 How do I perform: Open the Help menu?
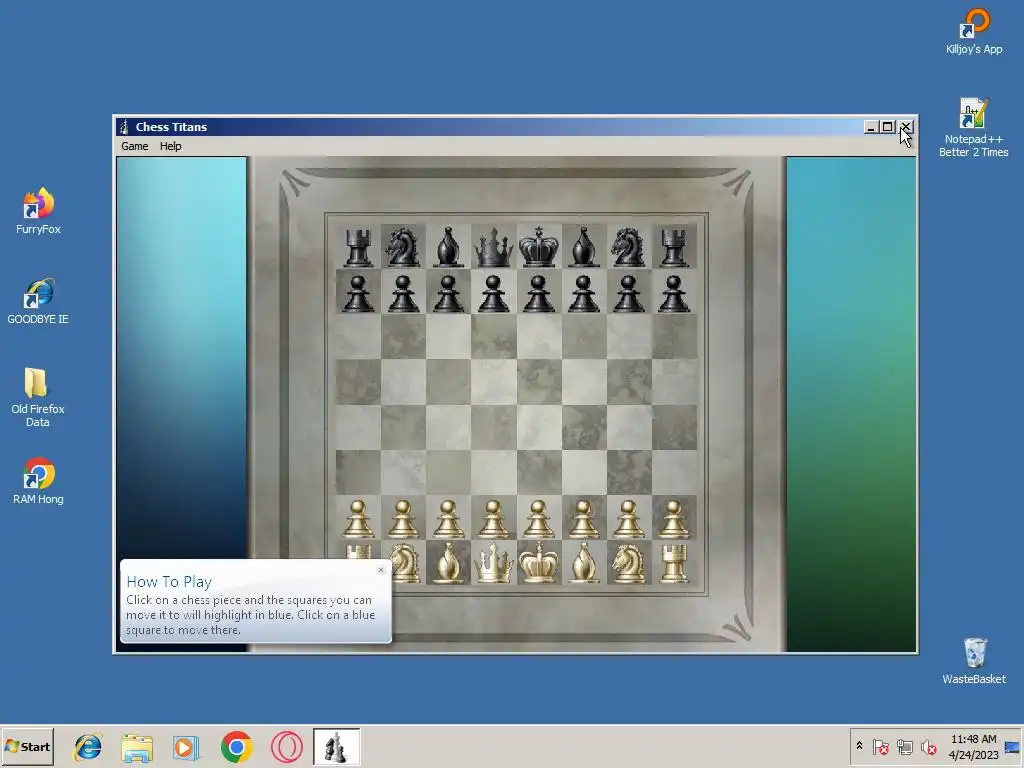[170, 146]
